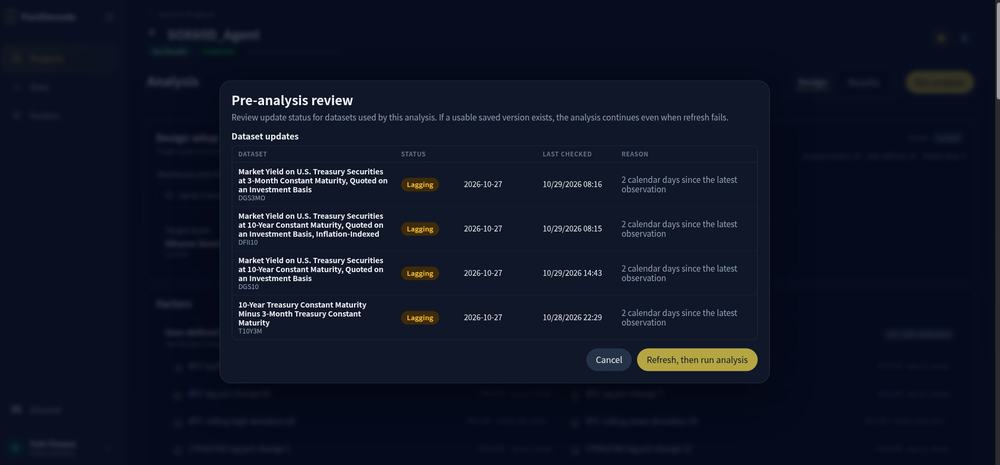Click the reason text in the DGS10 row
Viewport: 1000px width, 465px height.
[x=679, y=273]
